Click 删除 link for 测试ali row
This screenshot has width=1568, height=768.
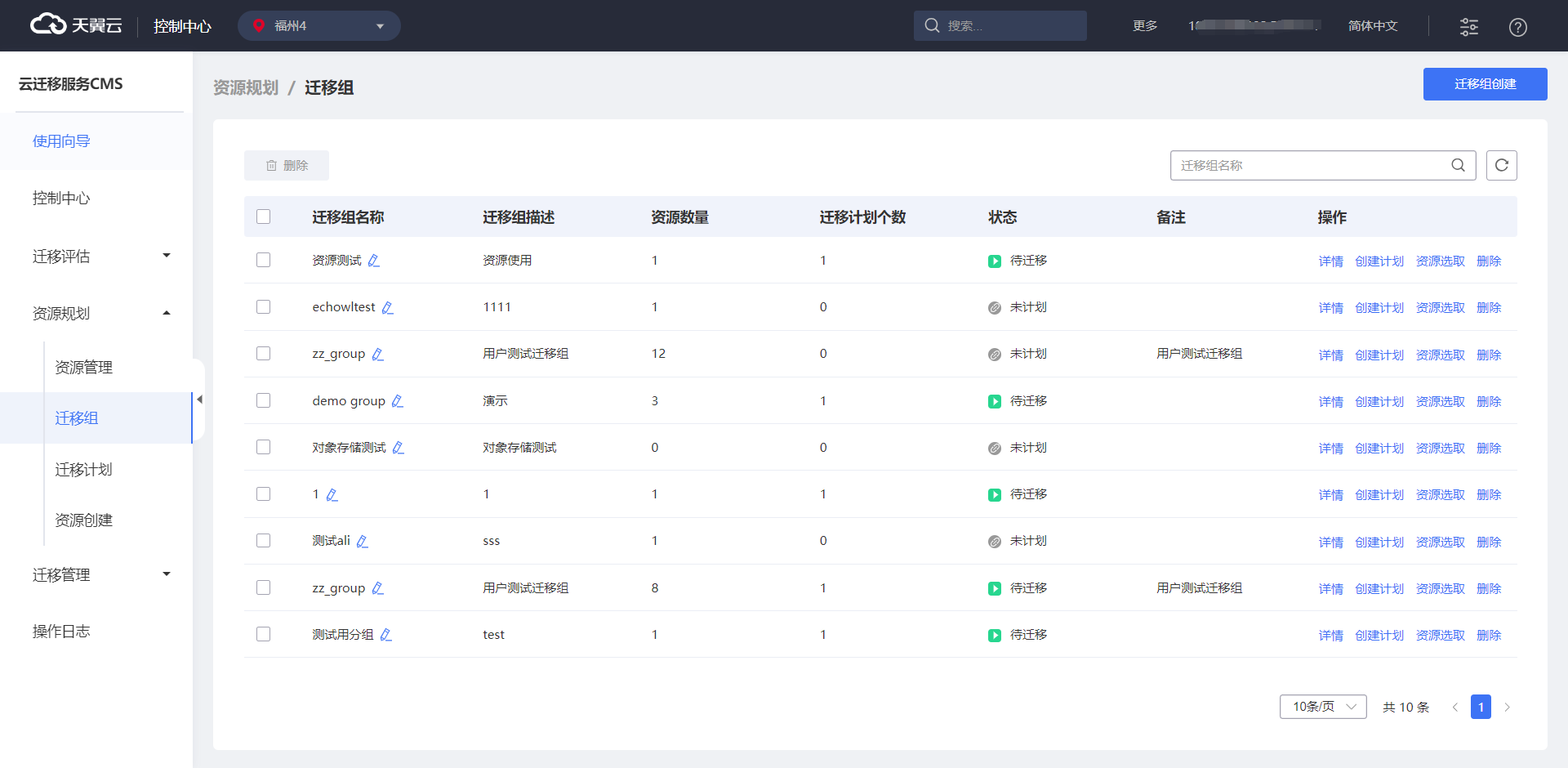[x=1490, y=542]
